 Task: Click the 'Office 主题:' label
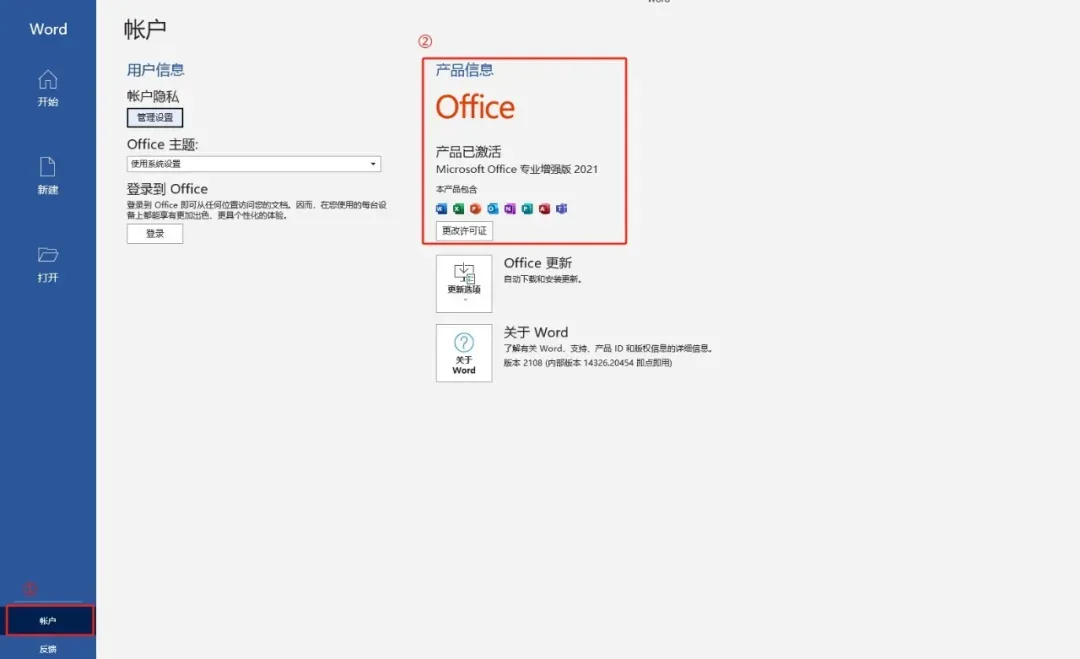click(163, 144)
